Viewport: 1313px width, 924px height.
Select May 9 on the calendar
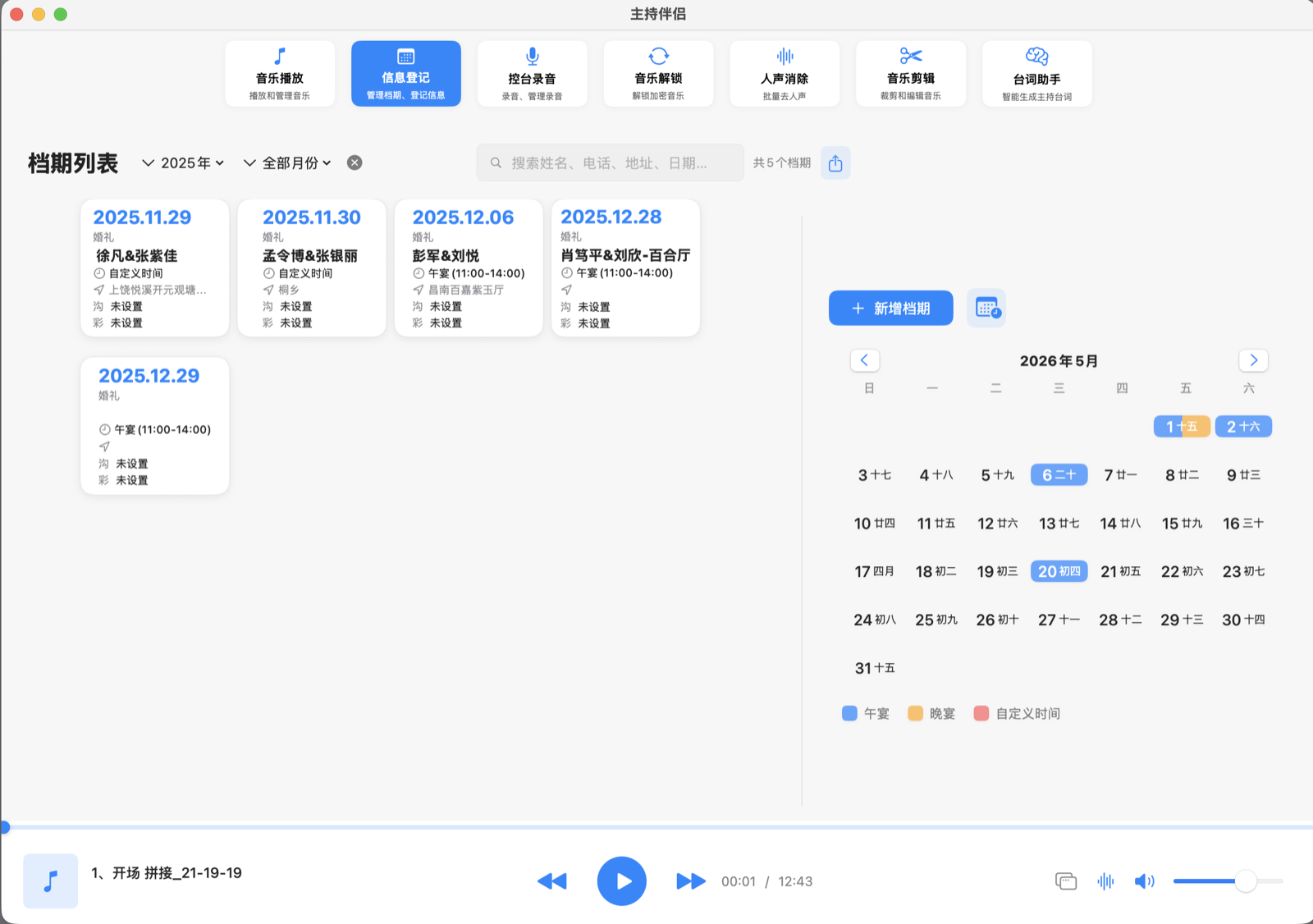[1243, 475]
